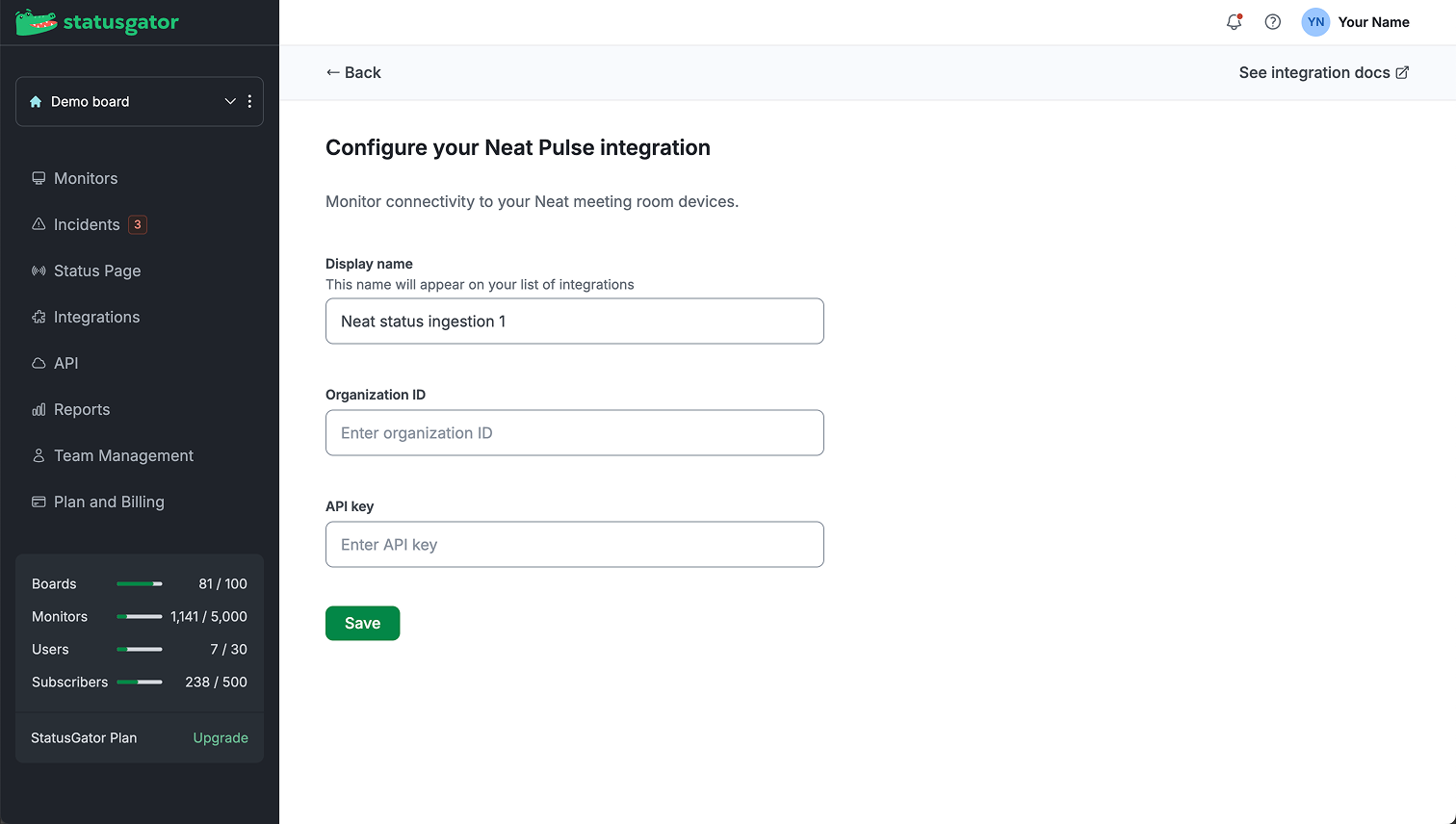Click the Incidents count badge showing 3

[138, 224]
